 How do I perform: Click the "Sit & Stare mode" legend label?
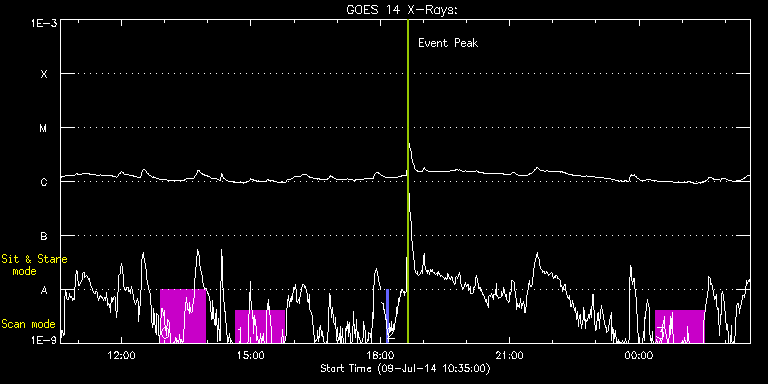[x=34, y=265]
